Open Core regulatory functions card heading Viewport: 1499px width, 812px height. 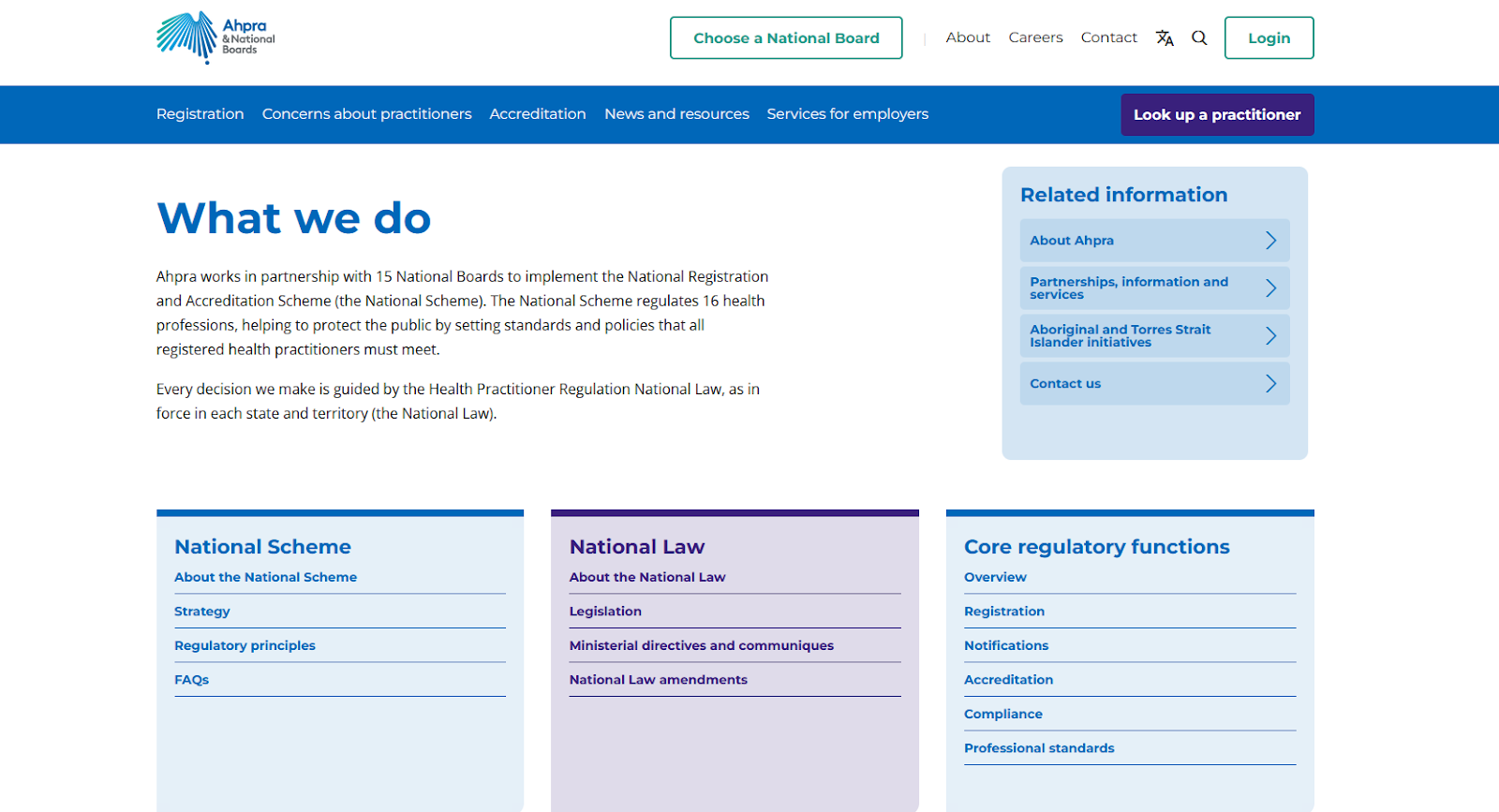[x=1096, y=547]
